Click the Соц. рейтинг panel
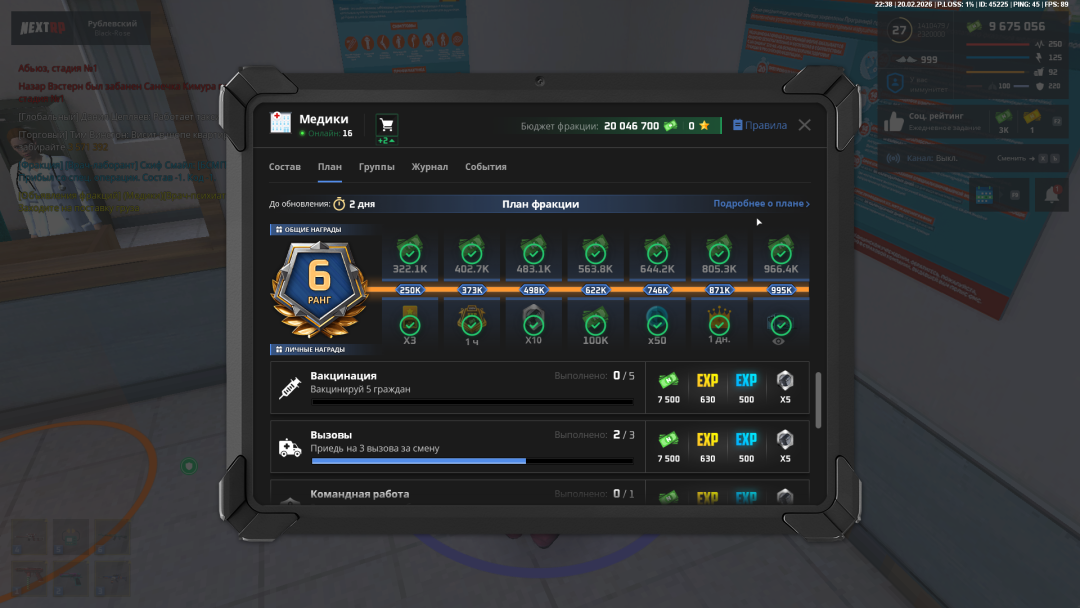The width and height of the screenshot is (1080, 608). click(x=930, y=122)
